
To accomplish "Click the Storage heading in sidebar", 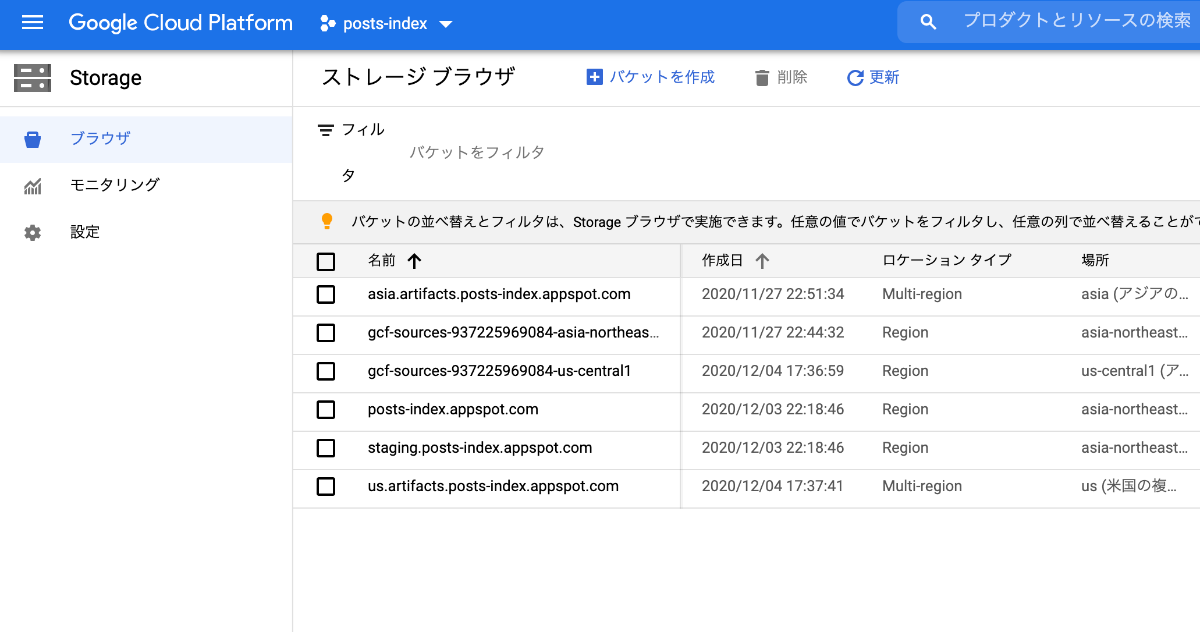I will (x=106, y=78).
